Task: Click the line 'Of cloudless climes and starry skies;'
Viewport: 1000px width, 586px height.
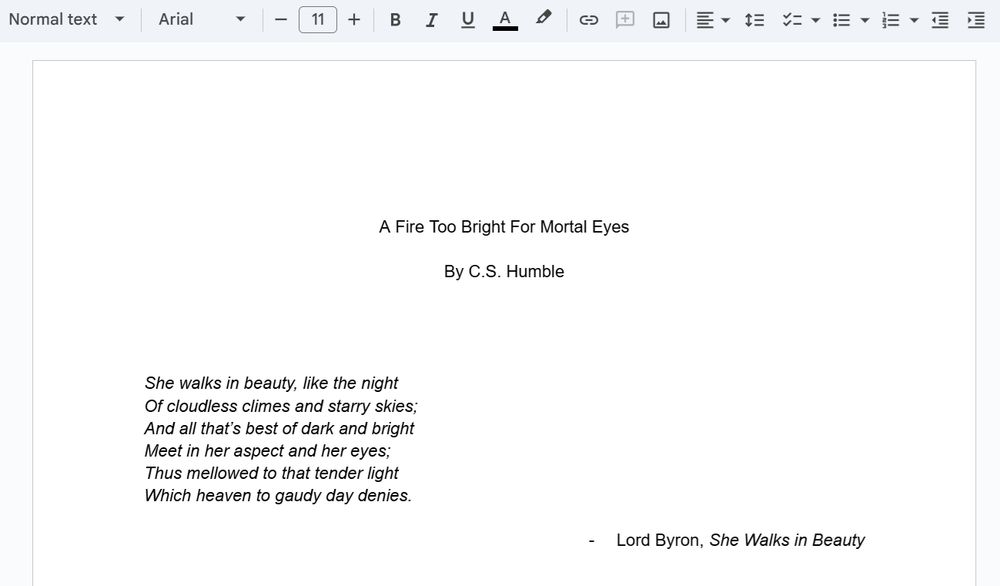Action: point(281,406)
